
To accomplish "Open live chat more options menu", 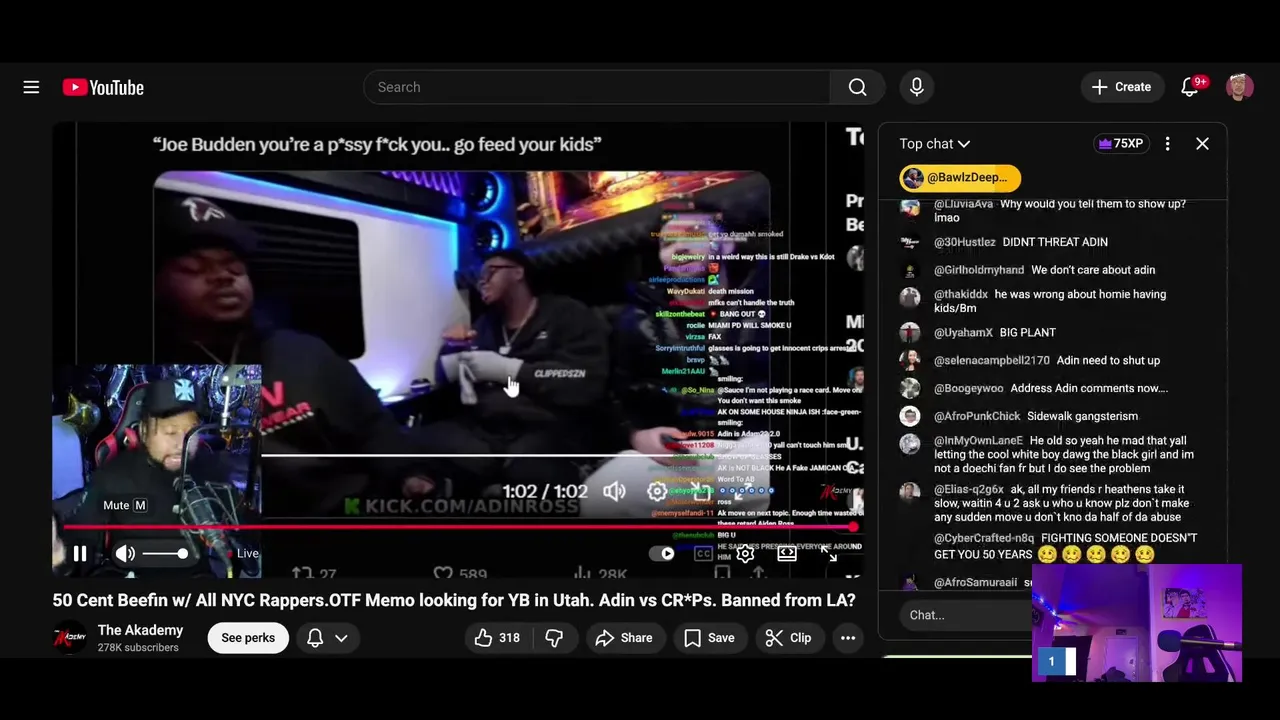I will (x=1167, y=144).
